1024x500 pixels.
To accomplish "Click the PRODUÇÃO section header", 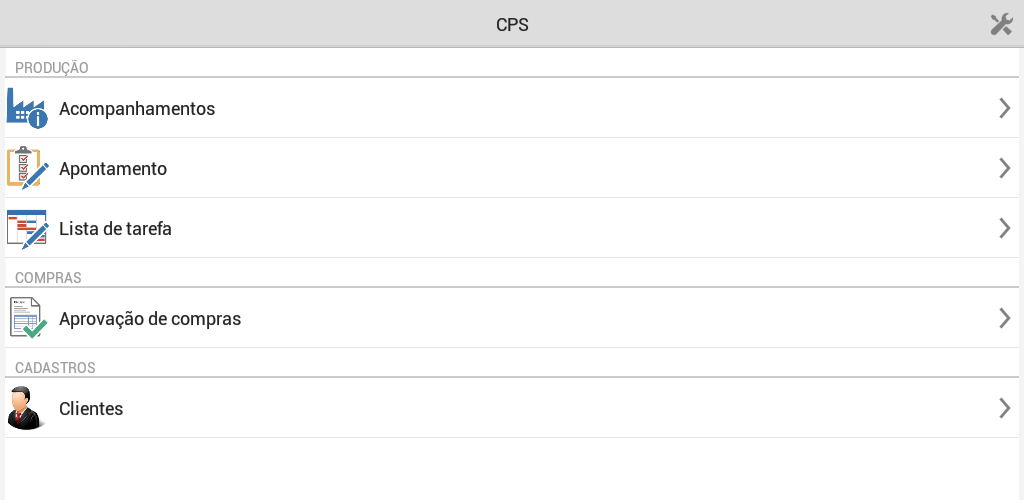I will coord(52,67).
